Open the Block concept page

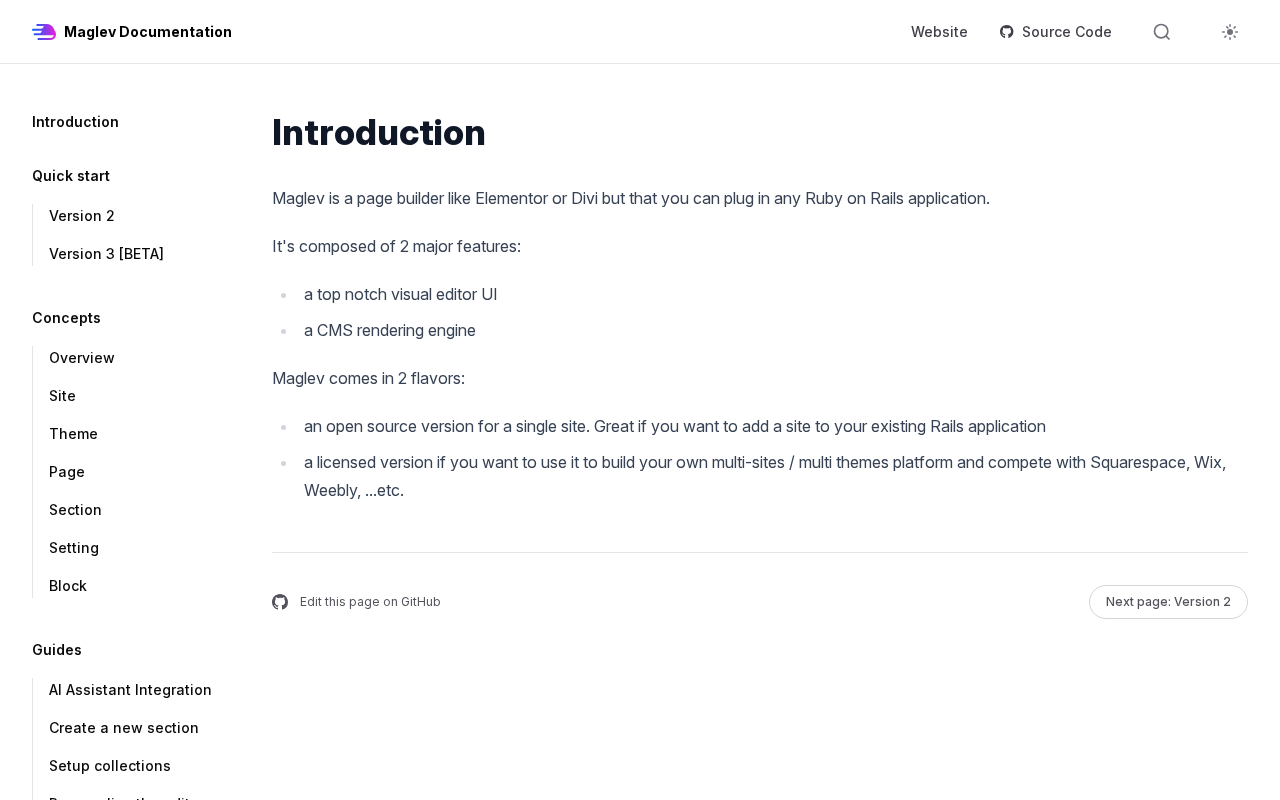point(68,586)
